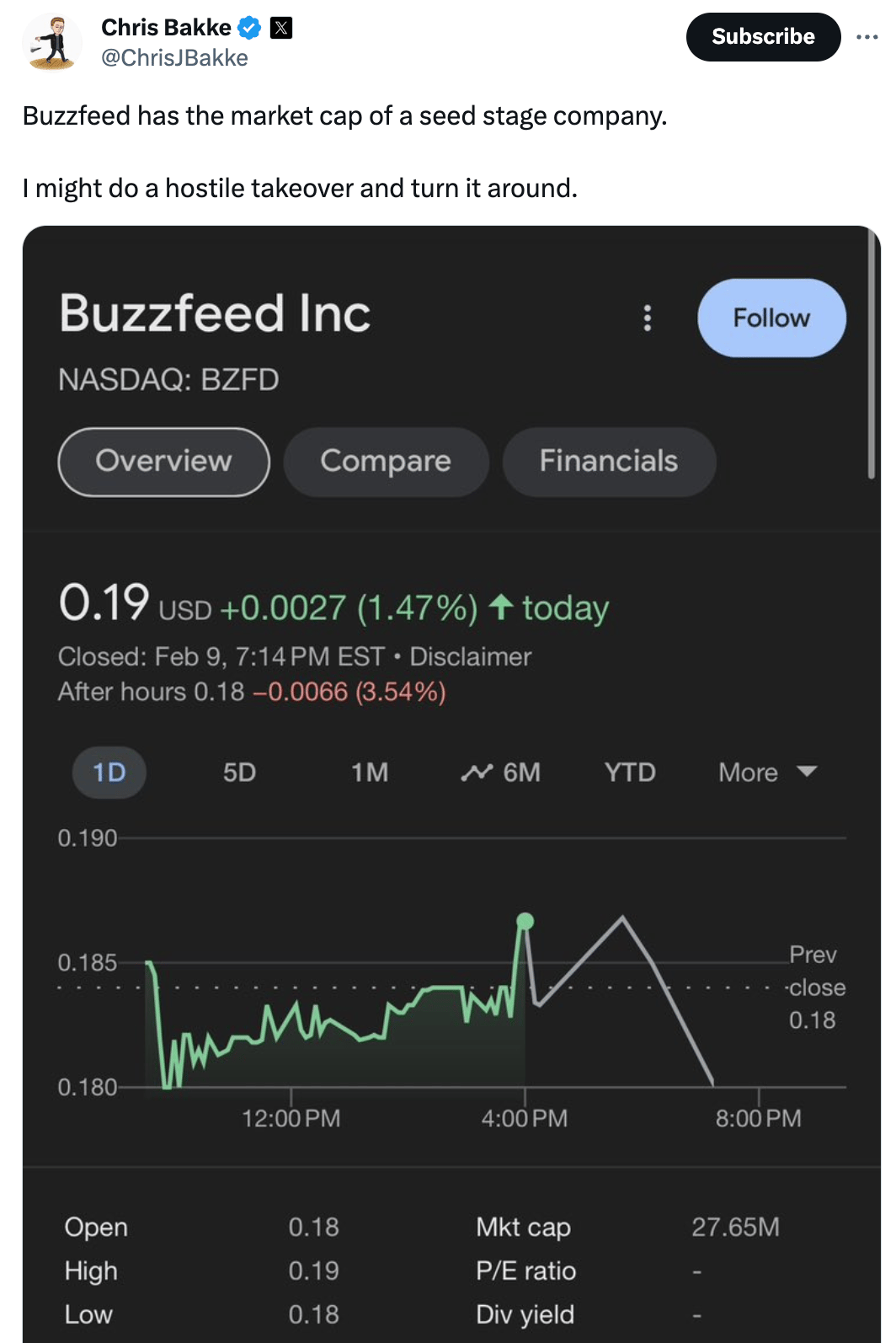Follow the Buzzfeed Inc stock
896x1343 pixels.
coord(771,318)
